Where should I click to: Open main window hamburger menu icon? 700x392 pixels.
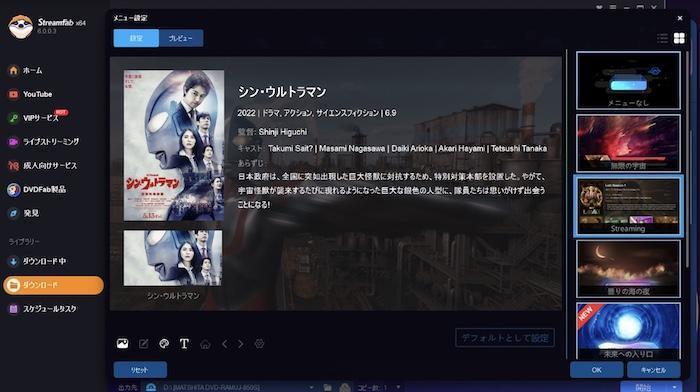[x=612, y=7]
